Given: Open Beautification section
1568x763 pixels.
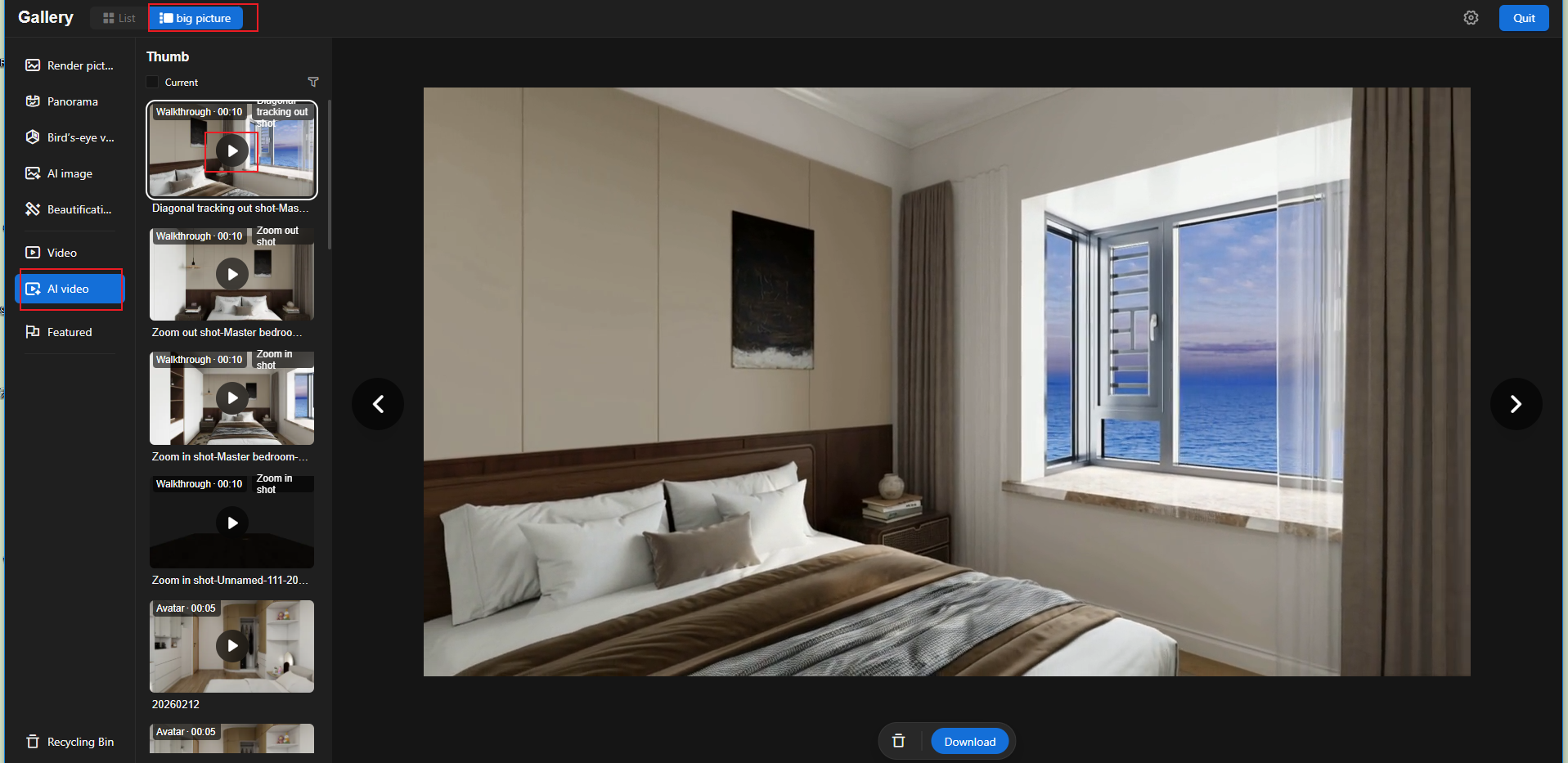Looking at the screenshot, I should pos(79,209).
